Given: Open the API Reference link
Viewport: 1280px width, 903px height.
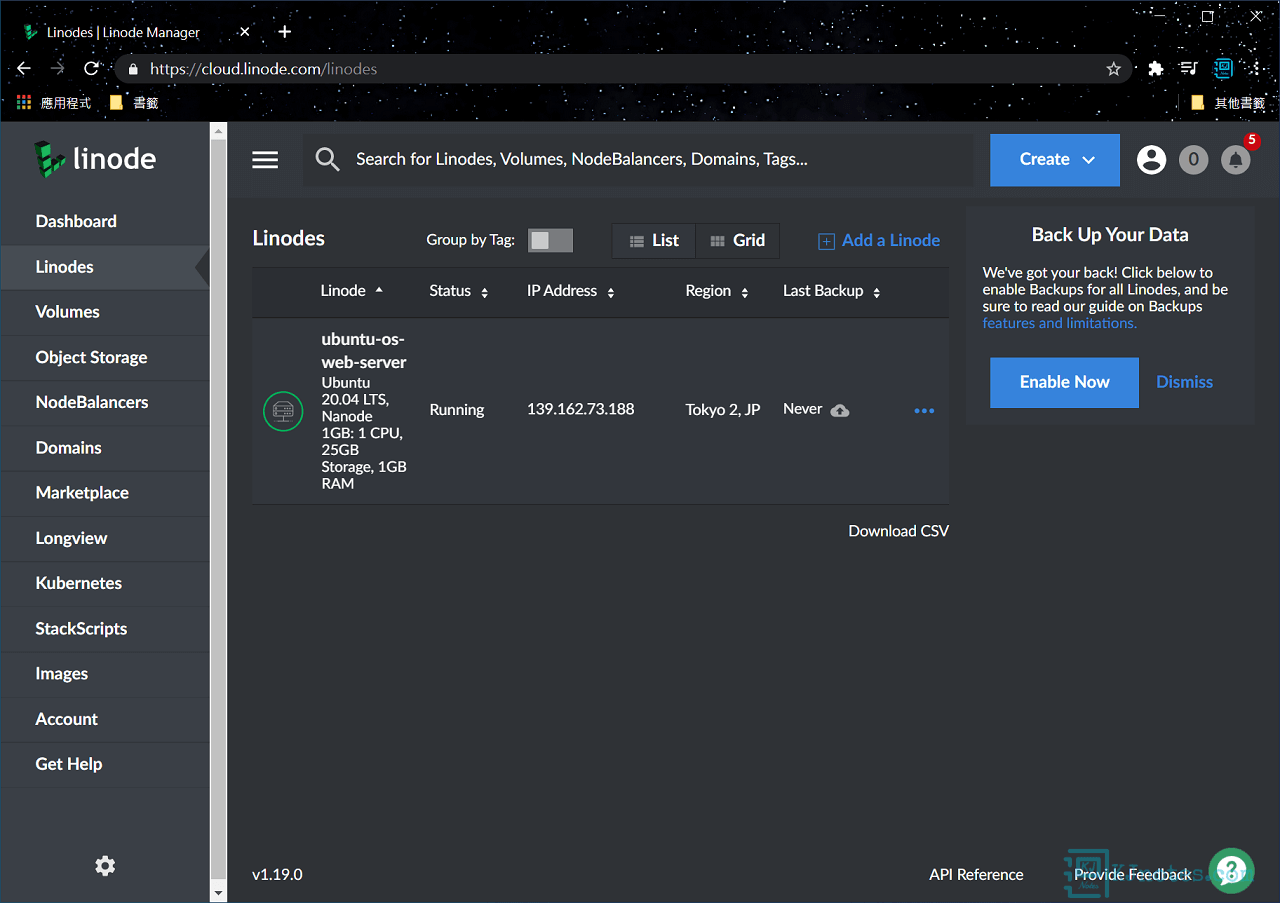Looking at the screenshot, I should pos(976,875).
